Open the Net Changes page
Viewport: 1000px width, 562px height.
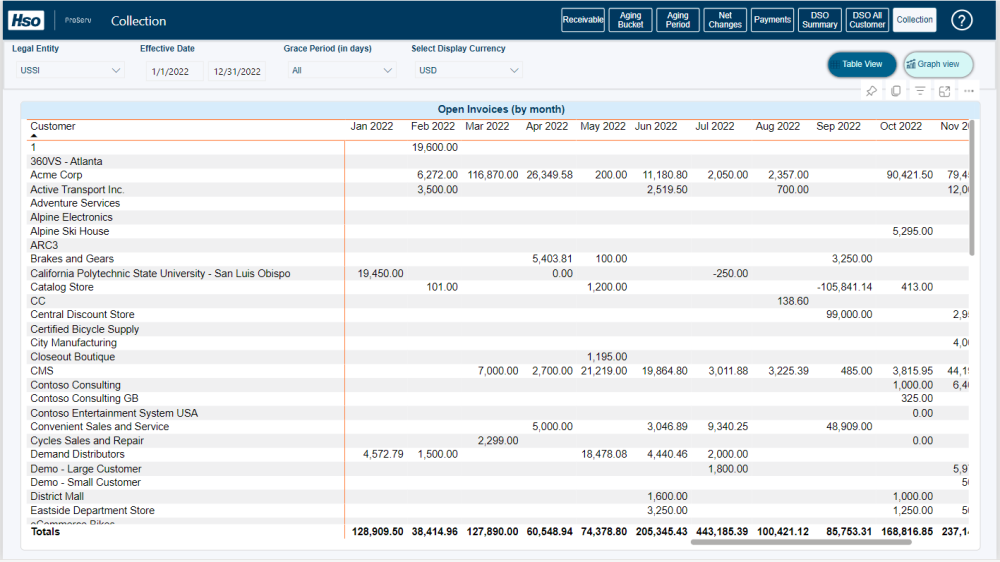725,20
